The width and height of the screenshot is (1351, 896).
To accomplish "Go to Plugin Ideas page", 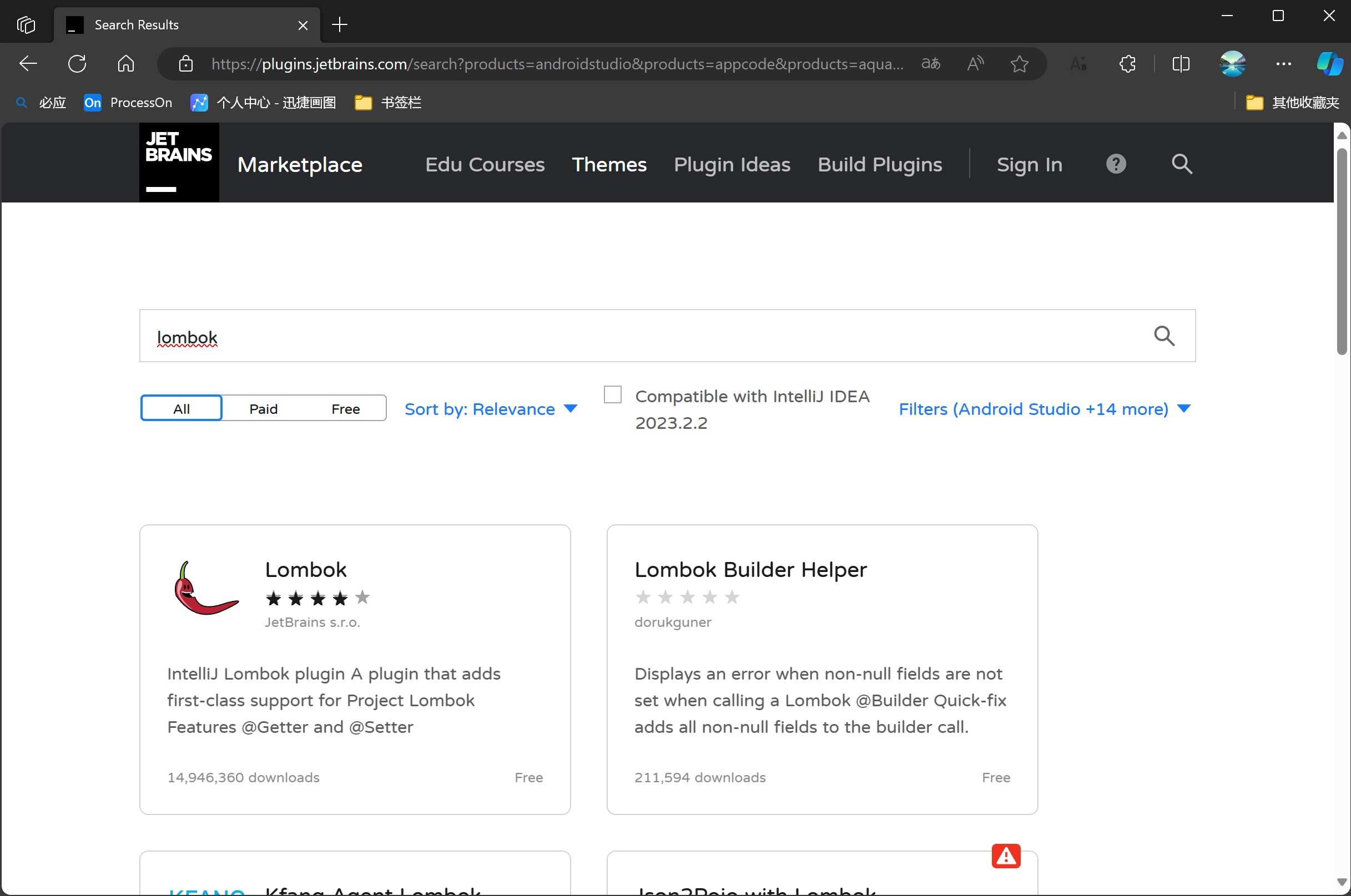I will tap(732, 165).
